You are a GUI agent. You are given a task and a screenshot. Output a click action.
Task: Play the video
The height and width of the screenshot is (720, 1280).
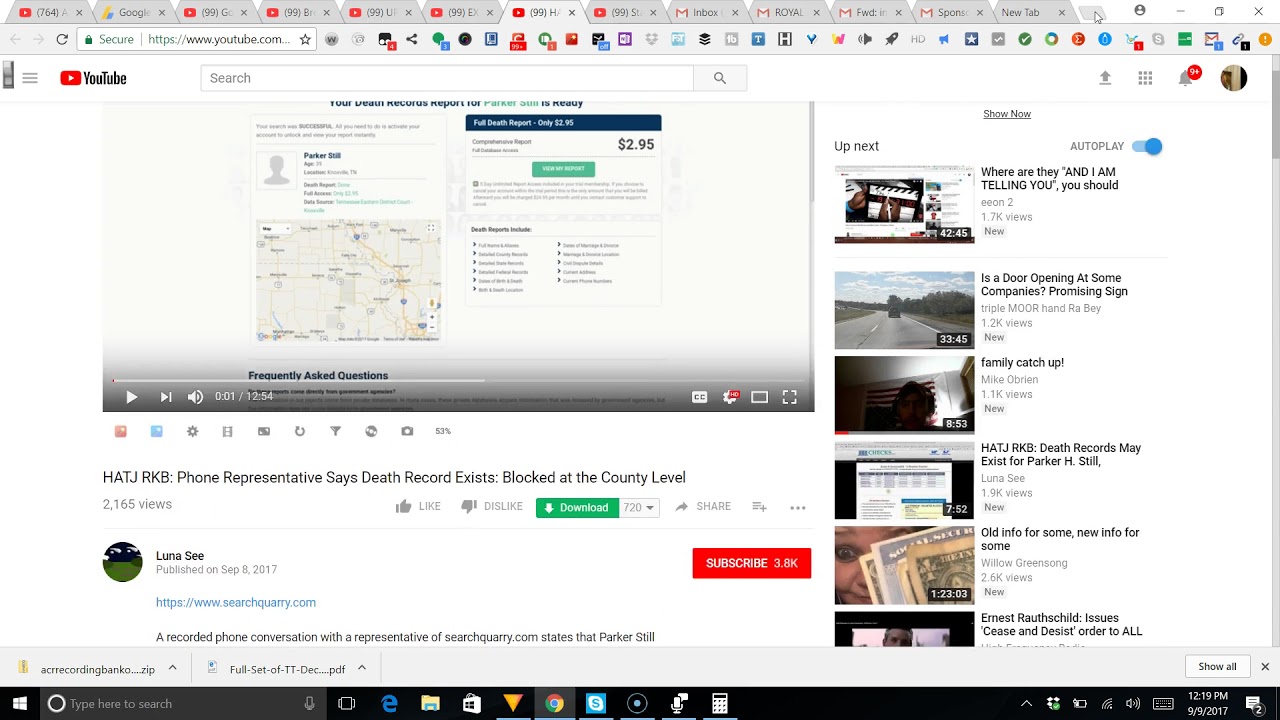click(131, 397)
